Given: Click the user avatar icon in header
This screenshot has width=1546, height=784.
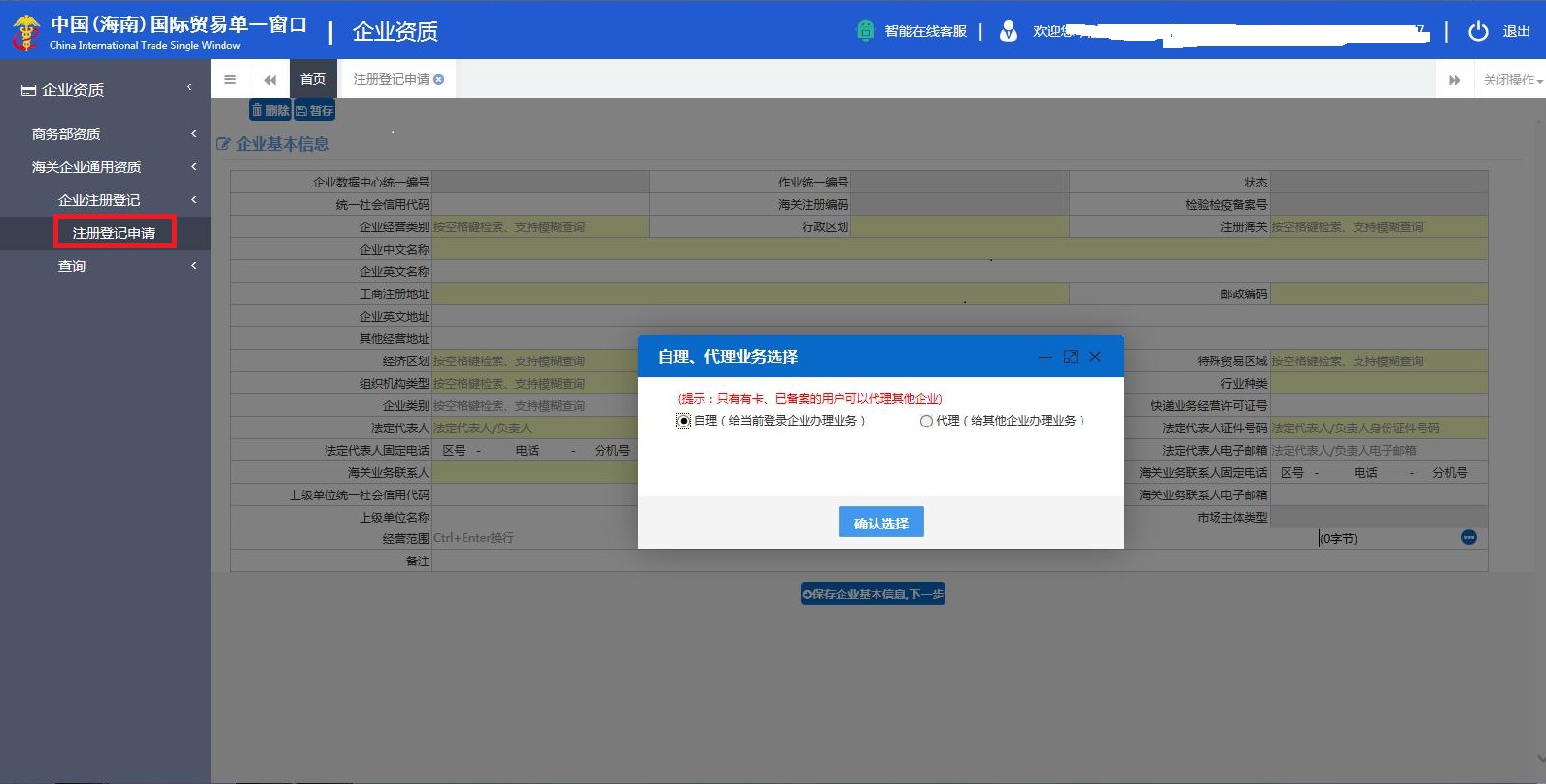Looking at the screenshot, I should [1009, 31].
